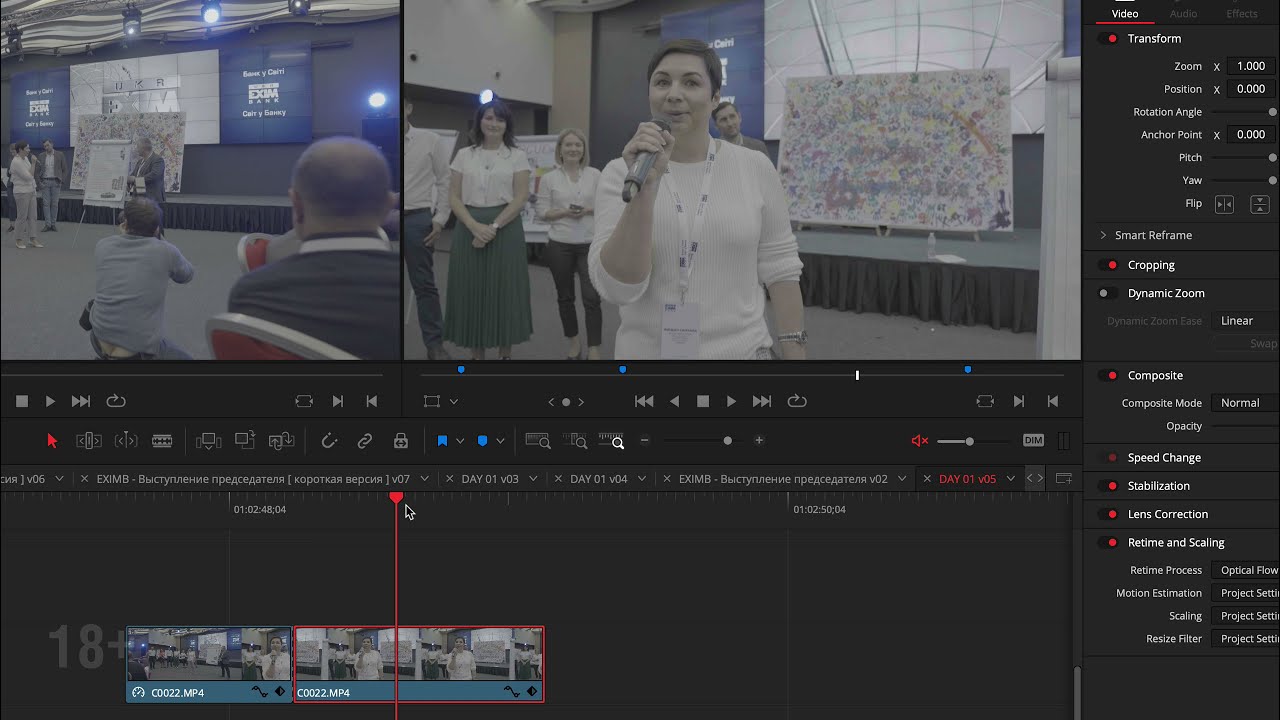This screenshot has height=720, width=1280.
Task: Activate the Dynamic Trim Mode tool
Action: [126, 441]
